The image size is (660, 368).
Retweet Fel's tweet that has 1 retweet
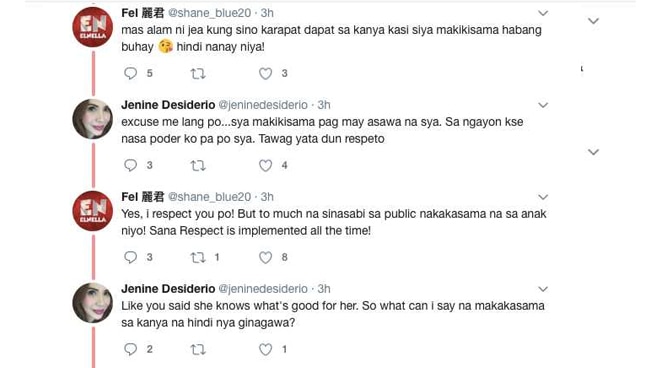pos(198,257)
